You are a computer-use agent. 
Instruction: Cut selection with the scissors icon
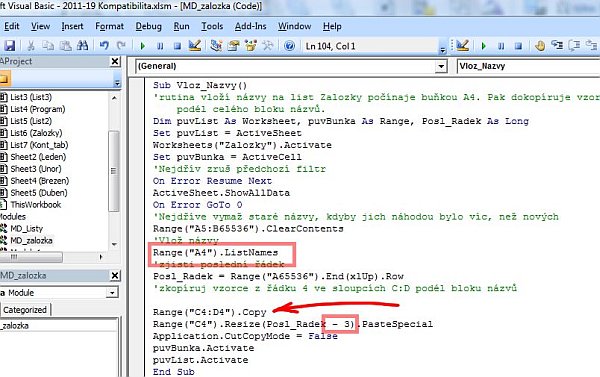31,46
